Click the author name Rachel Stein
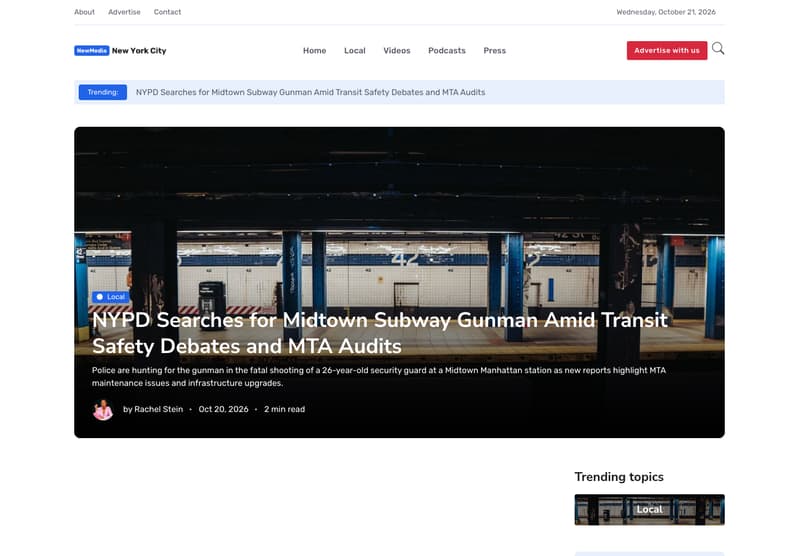This screenshot has width=800, height=556. click(159, 409)
